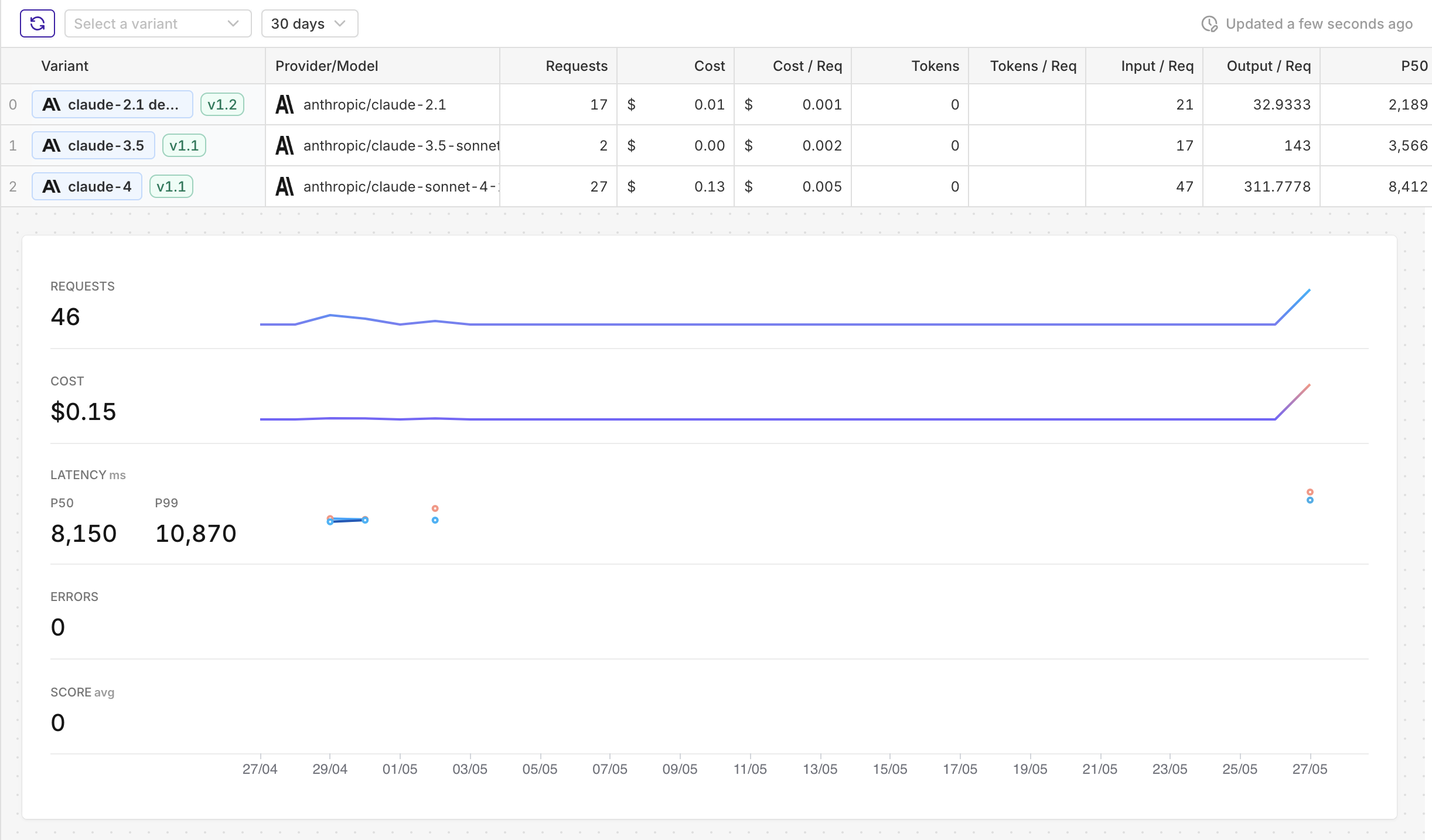Click Anthropic logo in claude-4 variant tag

click(52, 186)
